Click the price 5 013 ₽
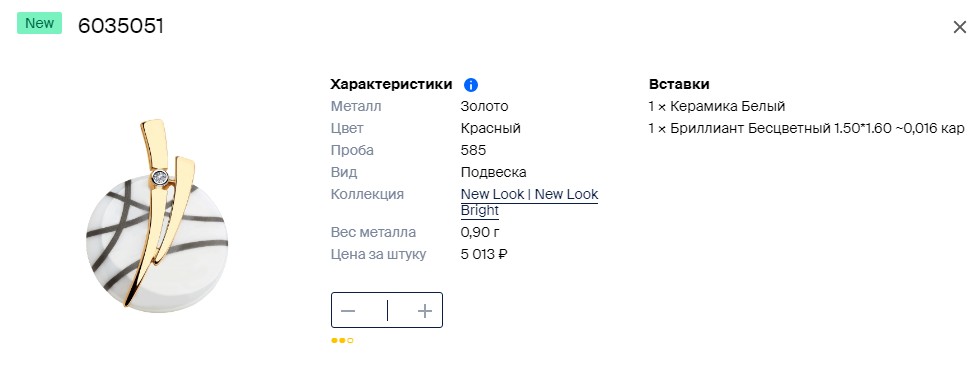The height and width of the screenshot is (368, 975). pyautogui.click(x=484, y=254)
